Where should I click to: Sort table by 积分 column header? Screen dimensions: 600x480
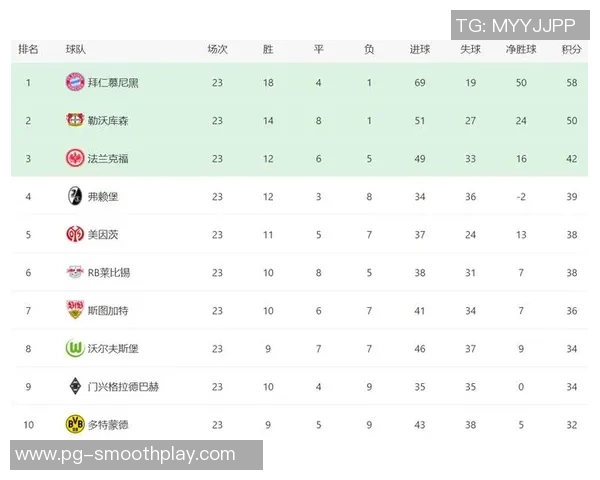click(x=572, y=48)
